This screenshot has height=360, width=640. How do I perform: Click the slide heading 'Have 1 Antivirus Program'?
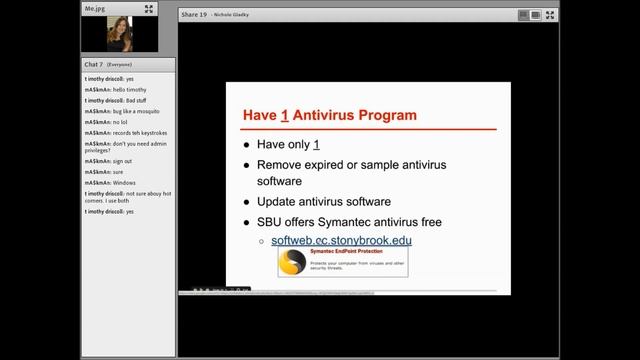330,115
